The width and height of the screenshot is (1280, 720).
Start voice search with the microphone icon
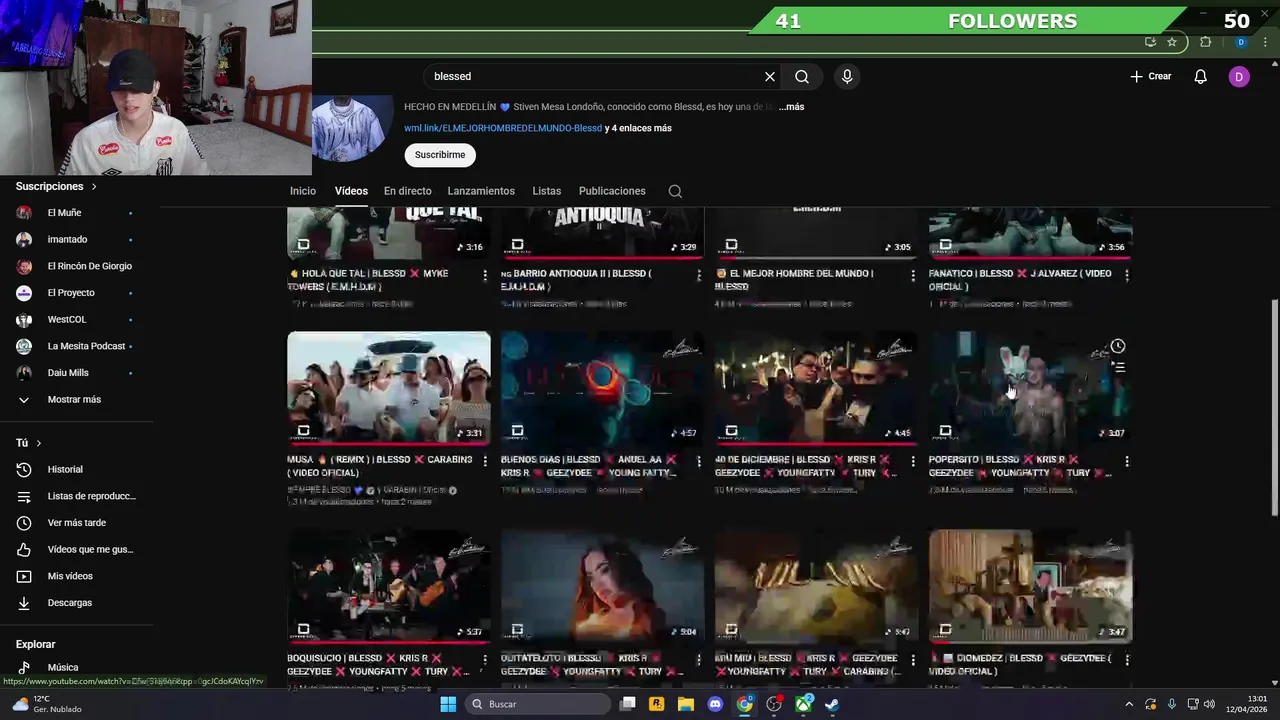click(847, 76)
